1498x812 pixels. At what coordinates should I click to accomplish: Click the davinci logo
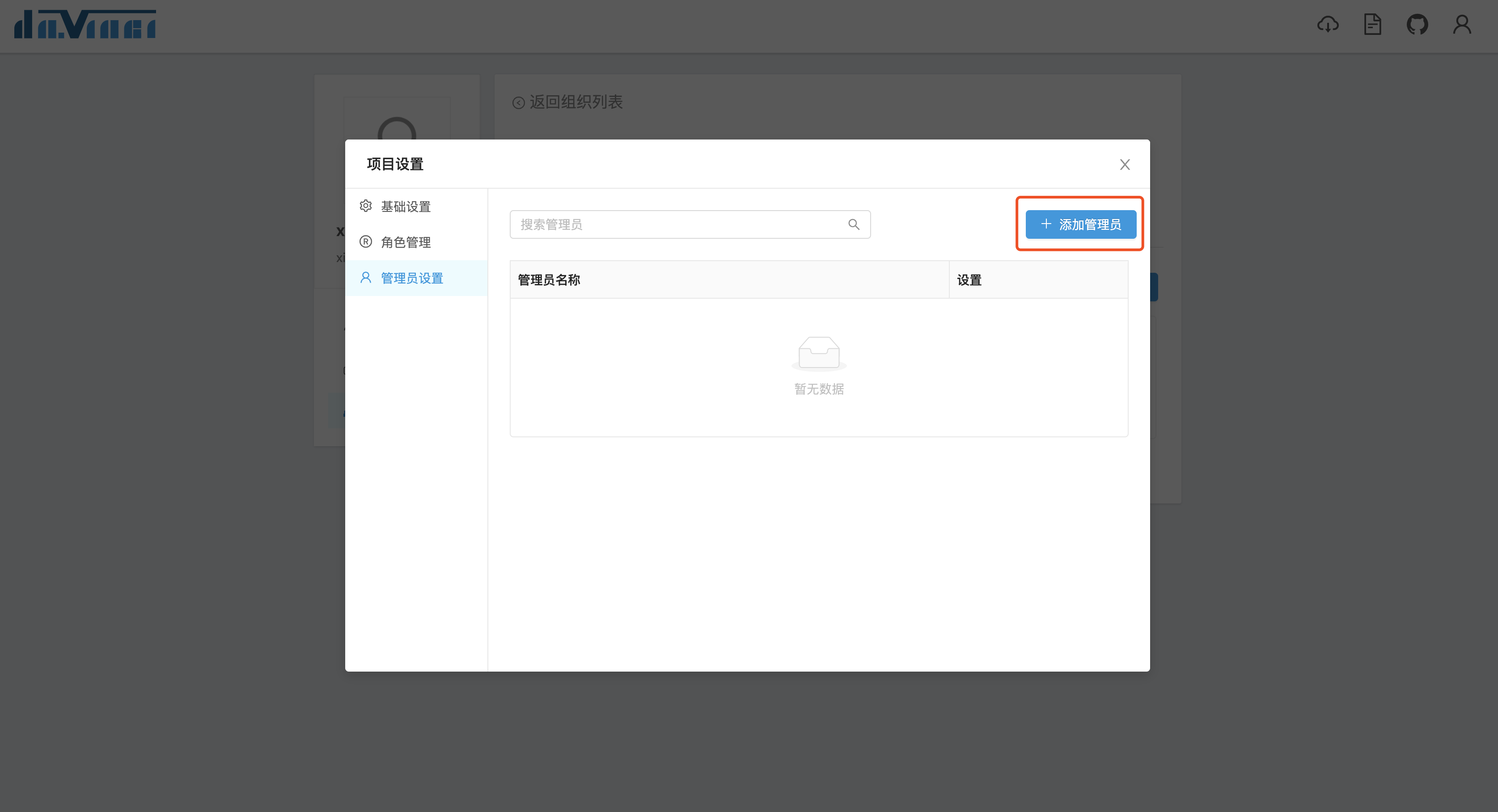(x=85, y=25)
